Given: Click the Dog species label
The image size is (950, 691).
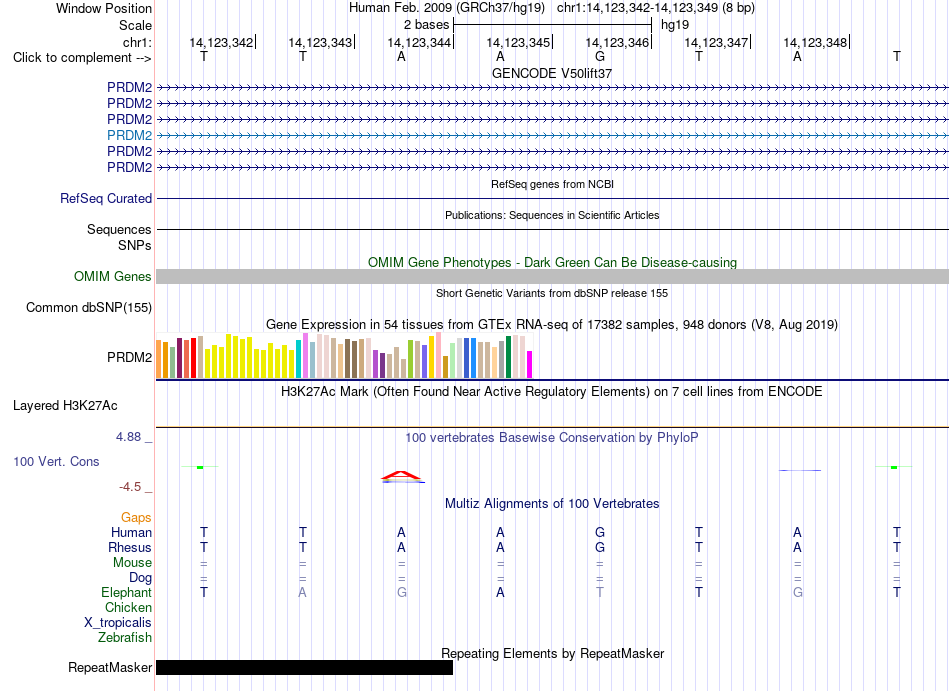Looking at the screenshot, I should 140,578.
